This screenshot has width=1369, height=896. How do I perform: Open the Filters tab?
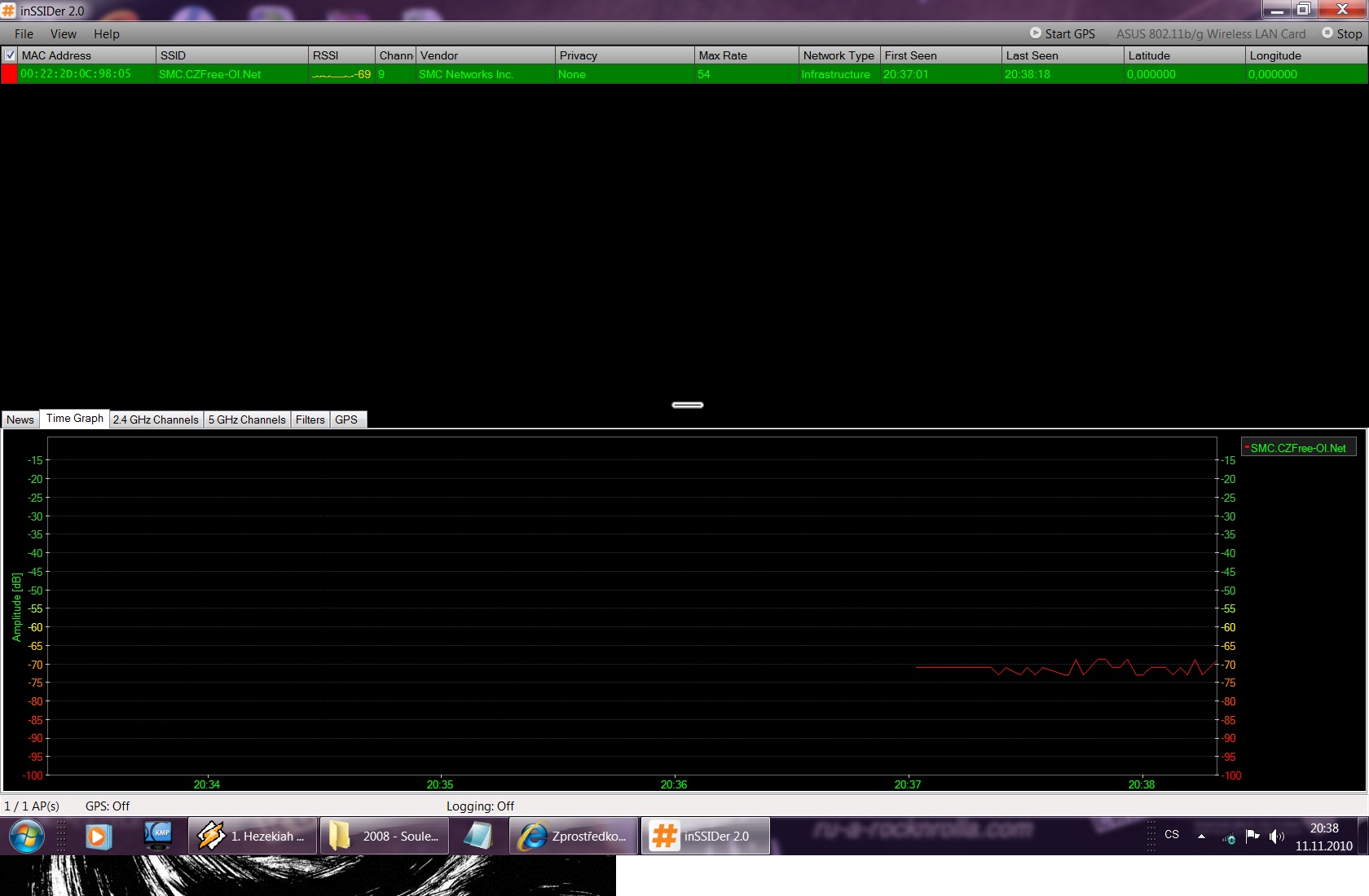coord(310,419)
